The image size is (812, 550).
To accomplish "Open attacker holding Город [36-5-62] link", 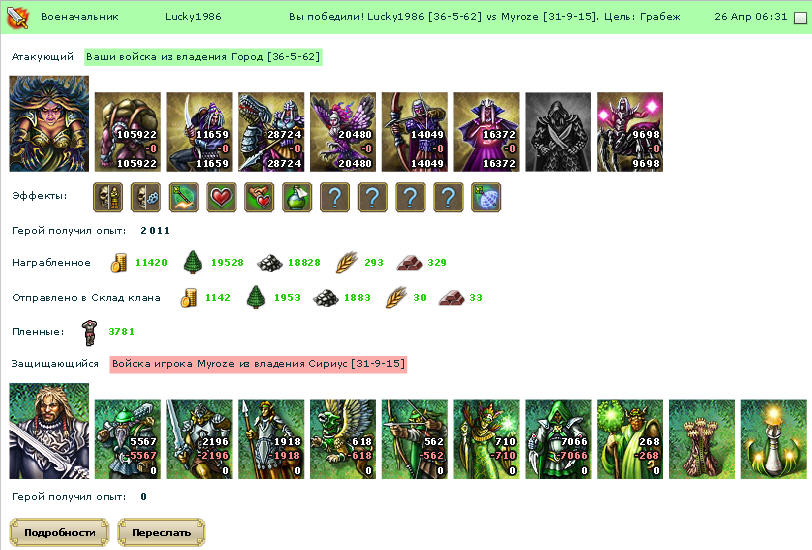I will (x=203, y=56).
